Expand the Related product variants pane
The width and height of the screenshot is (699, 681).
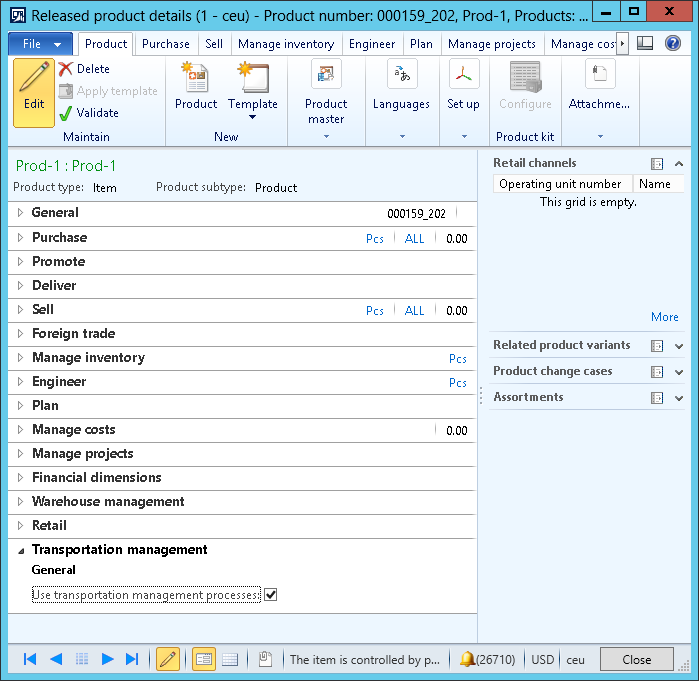pos(679,346)
